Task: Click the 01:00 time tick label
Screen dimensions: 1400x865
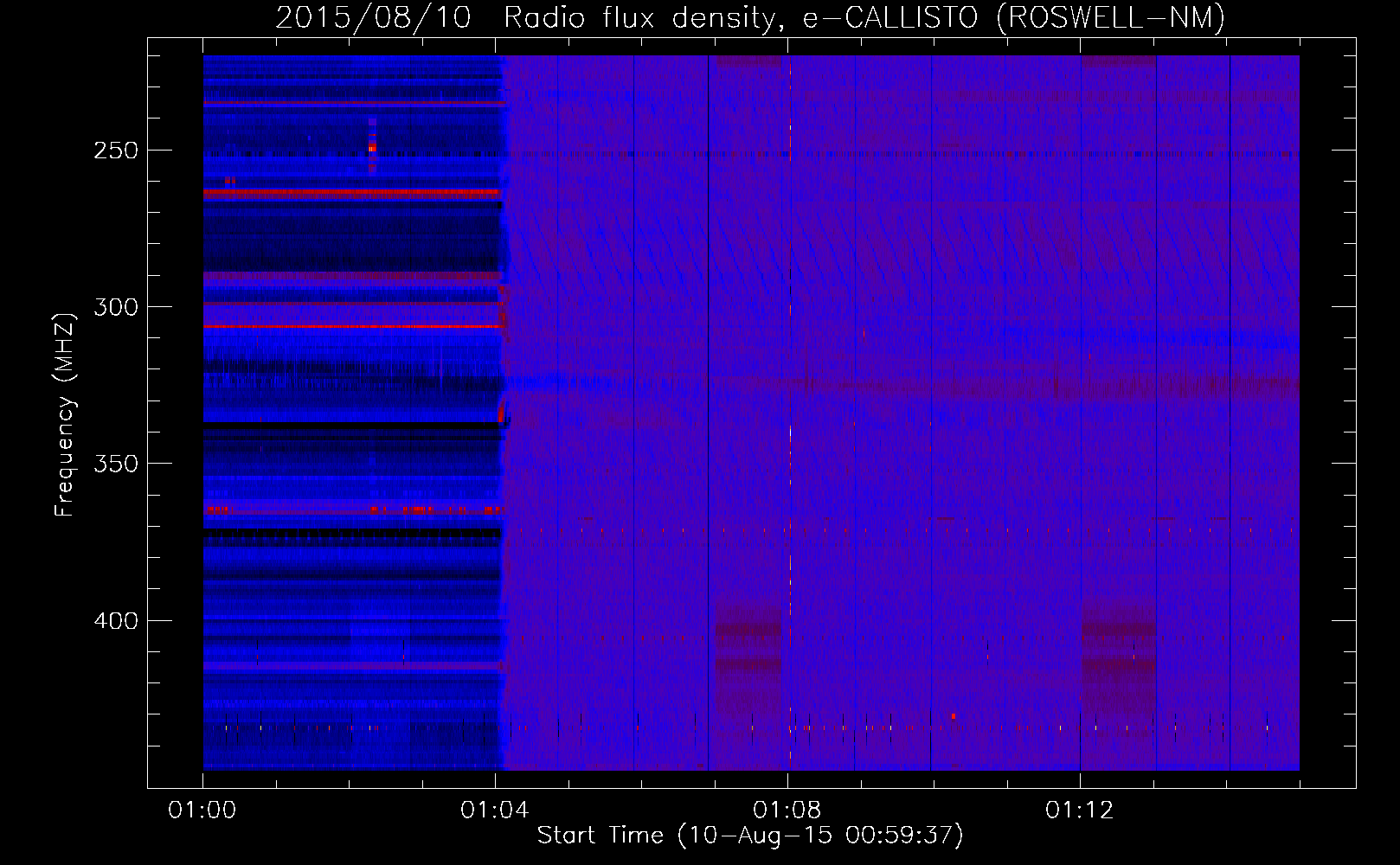Action: tap(202, 811)
